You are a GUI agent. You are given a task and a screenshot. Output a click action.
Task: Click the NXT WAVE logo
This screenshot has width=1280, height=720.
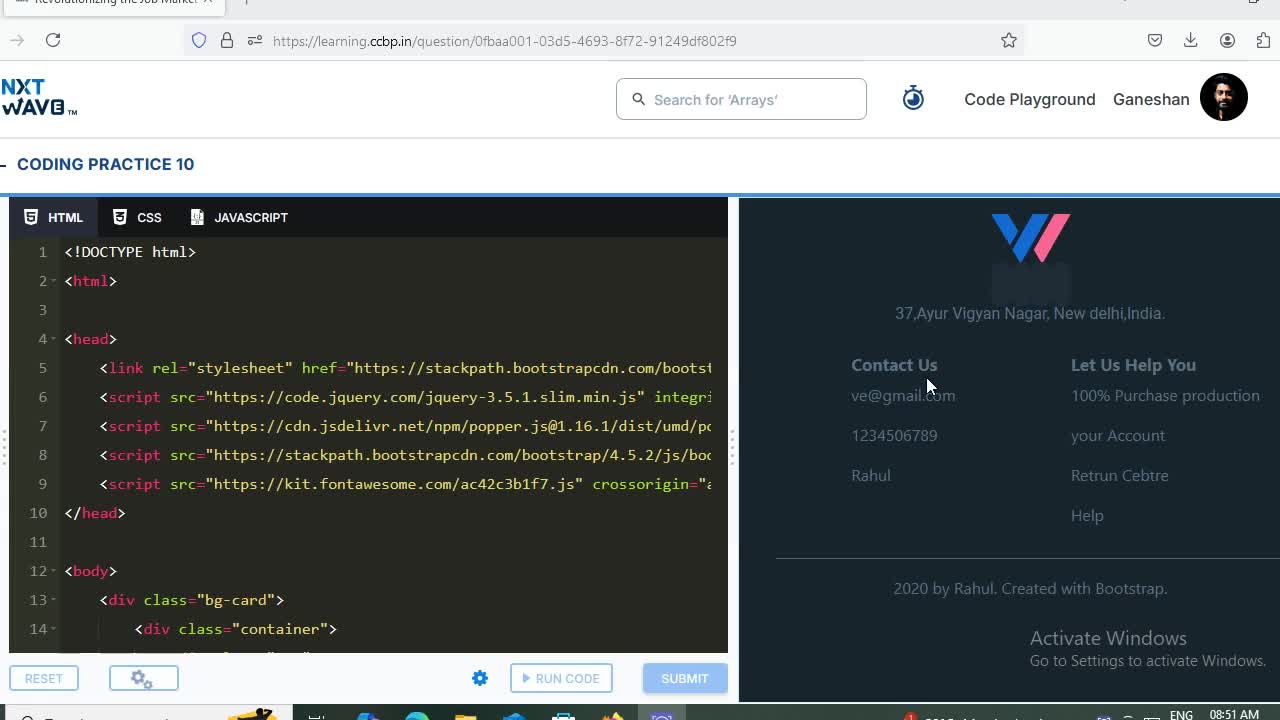coord(39,98)
